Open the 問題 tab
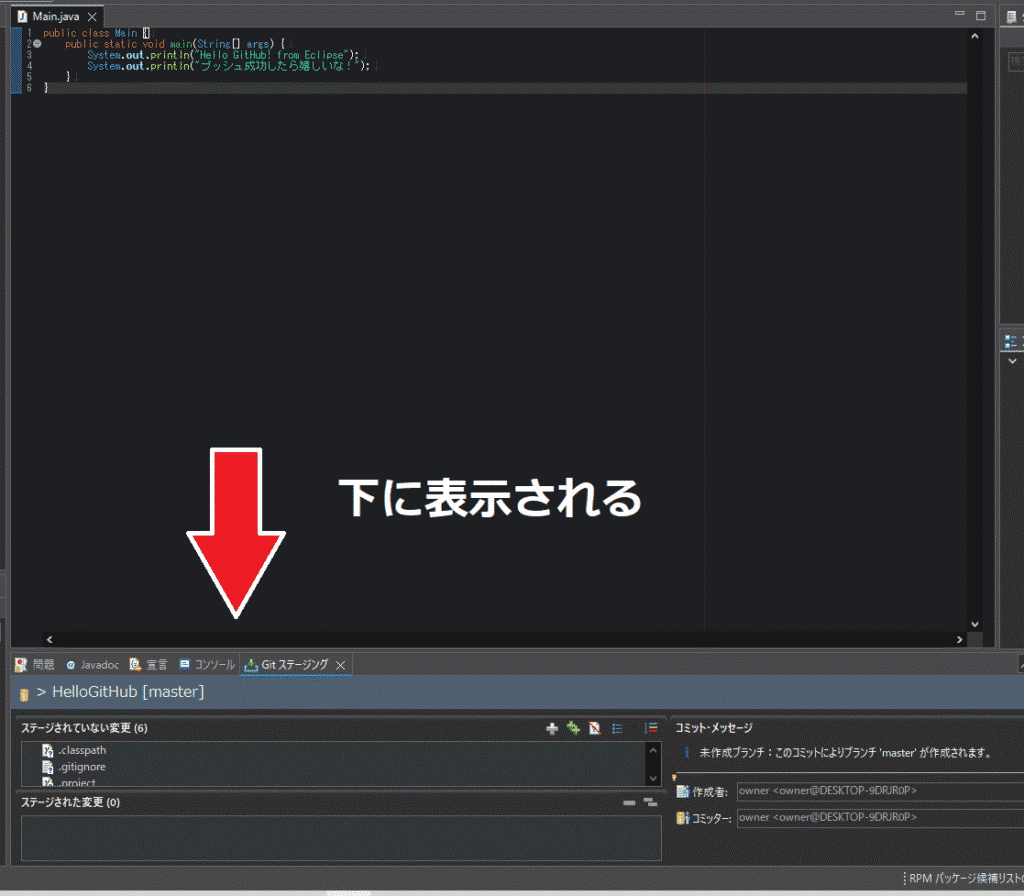Viewport: 1024px width, 896px height. pyautogui.click(x=36, y=665)
